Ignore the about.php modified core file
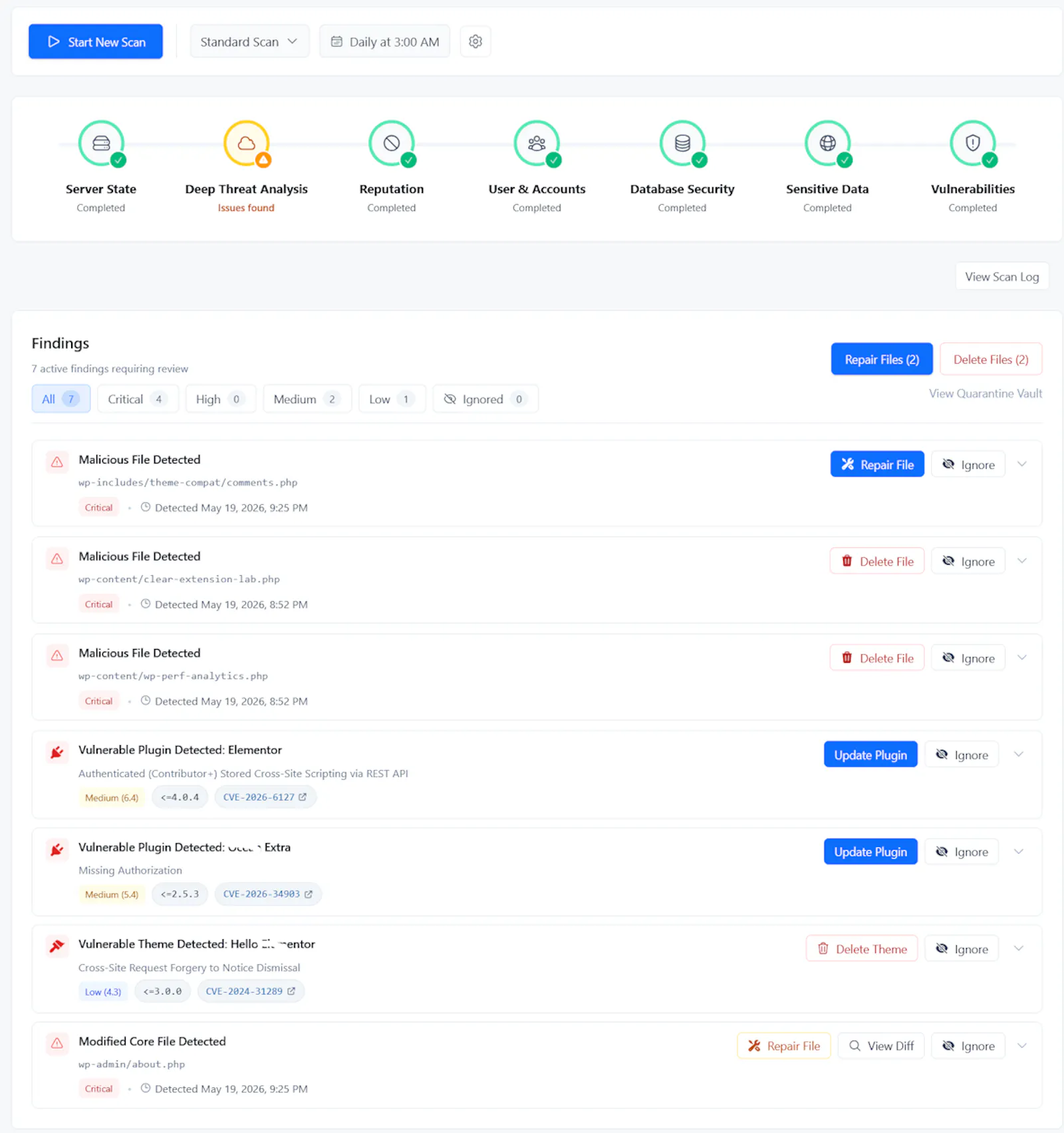1064x1133 pixels. pyautogui.click(x=968, y=1046)
